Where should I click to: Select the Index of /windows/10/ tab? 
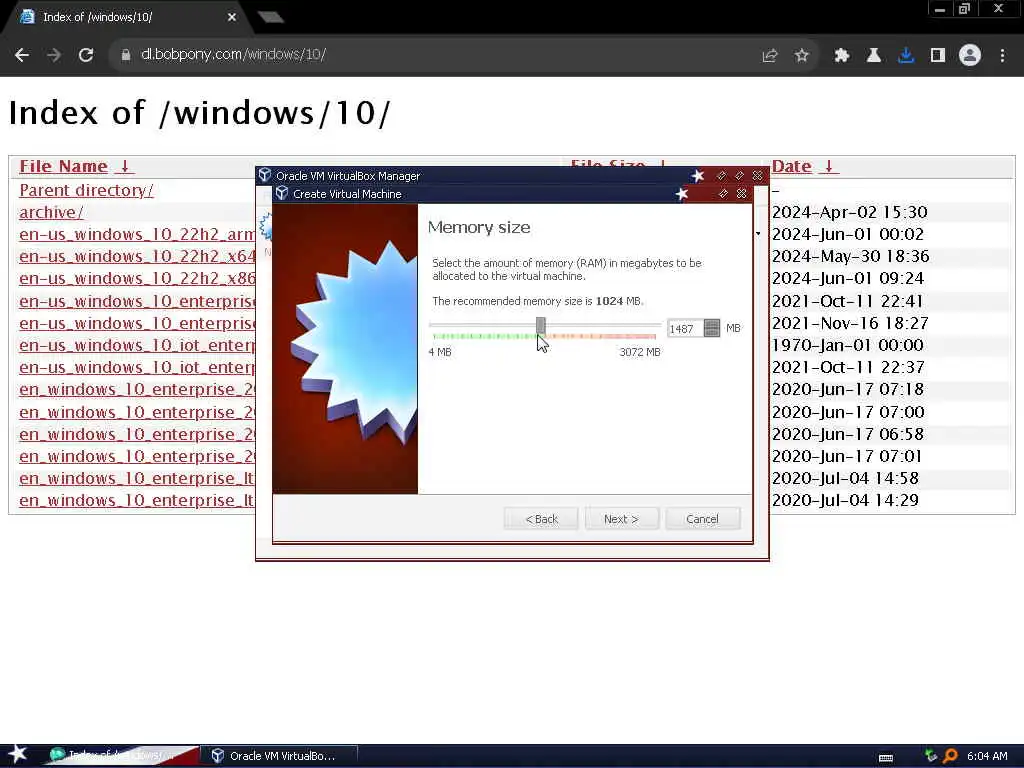tap(124, 17)
